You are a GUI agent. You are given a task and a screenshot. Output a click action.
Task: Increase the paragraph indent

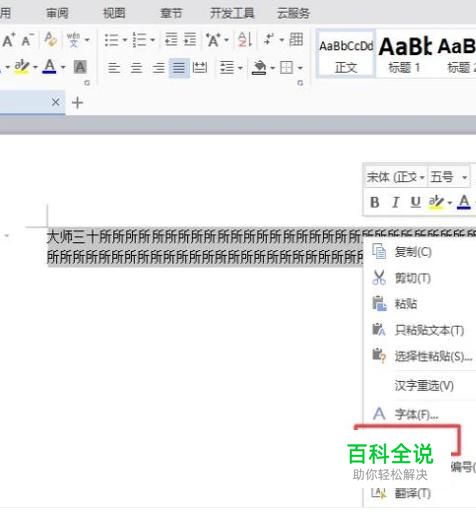point(190,40)
